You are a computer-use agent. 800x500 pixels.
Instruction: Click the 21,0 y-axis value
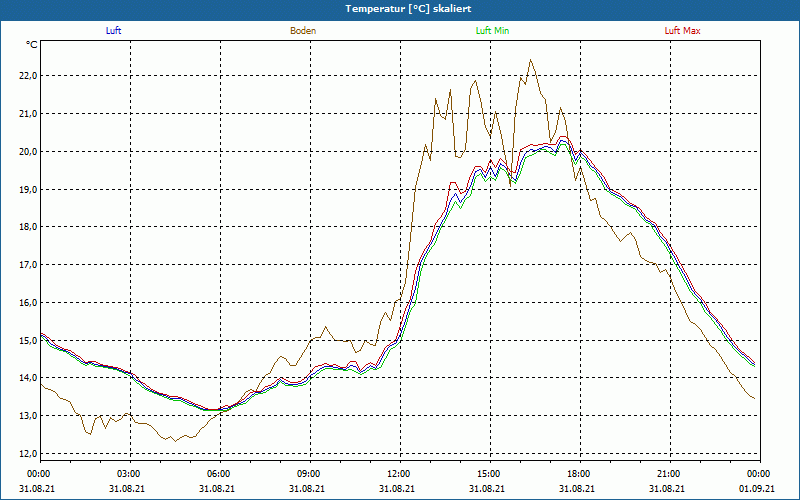tap(29, 113)
